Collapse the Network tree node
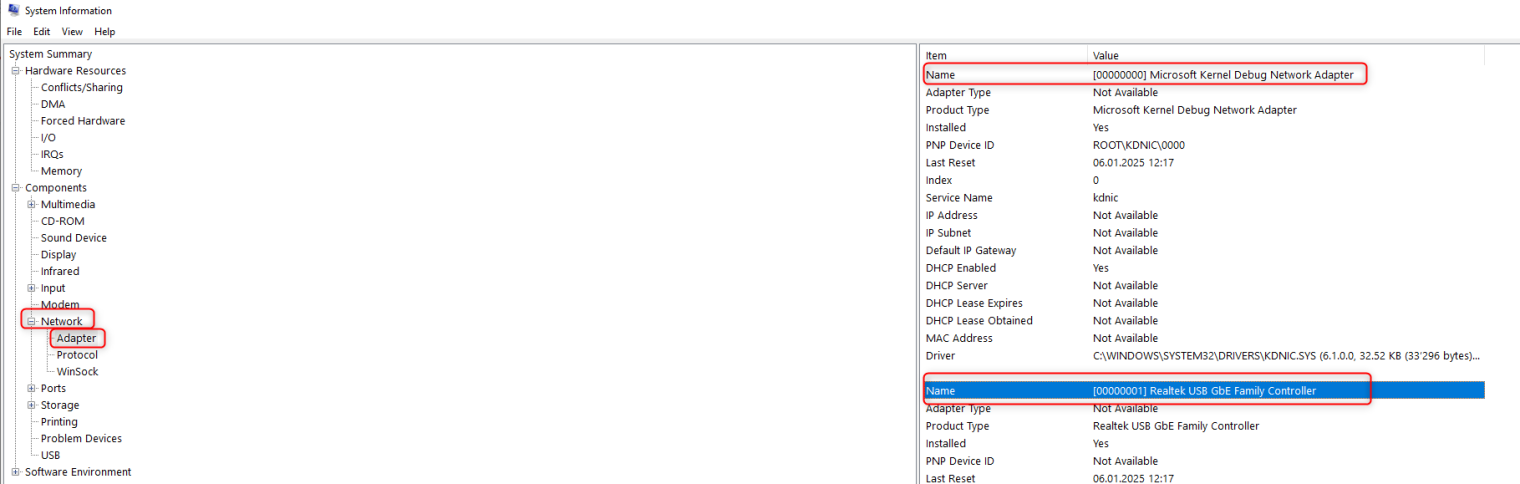 click(32, 322)
